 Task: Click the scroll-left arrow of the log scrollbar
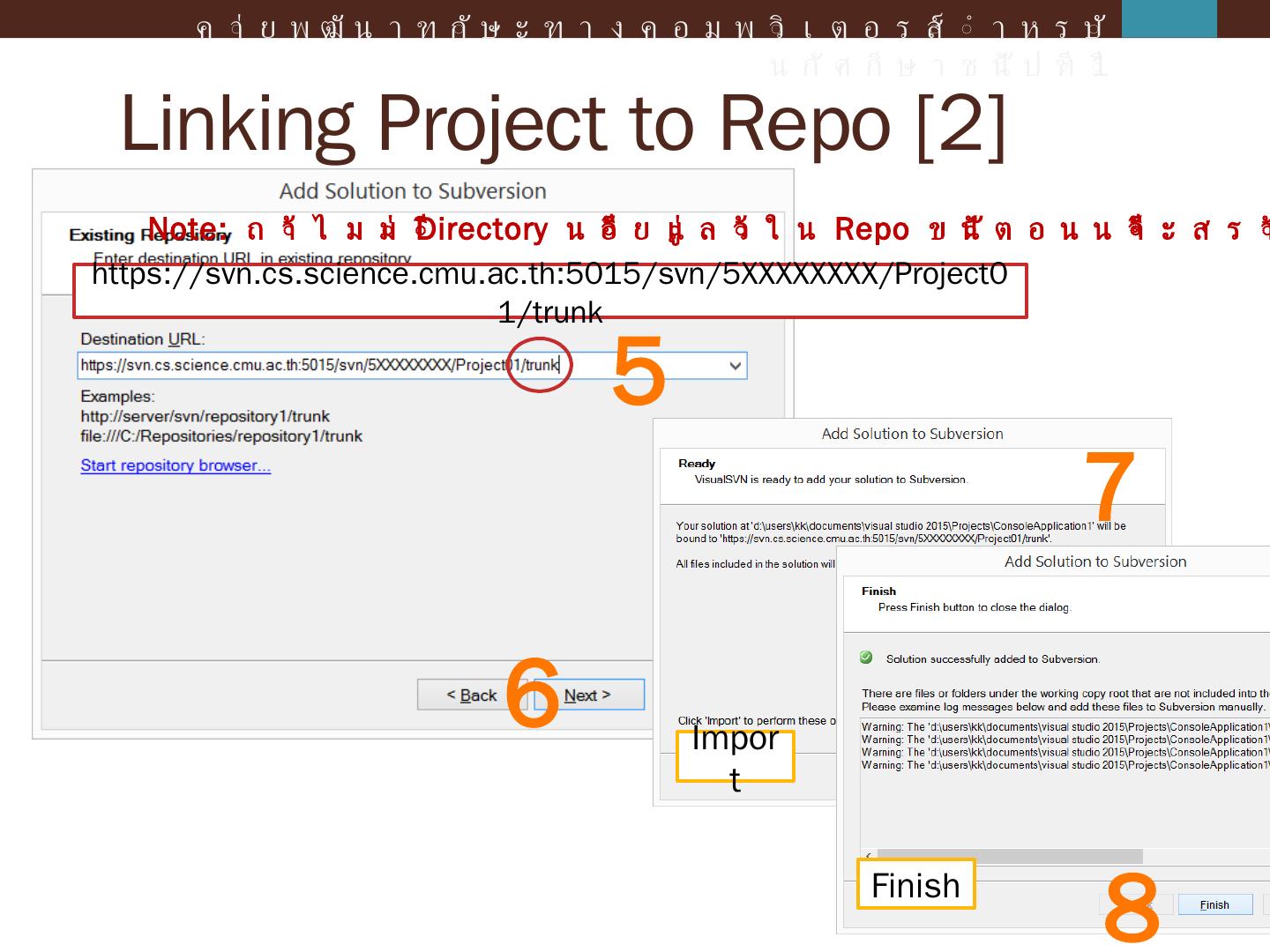869,857
